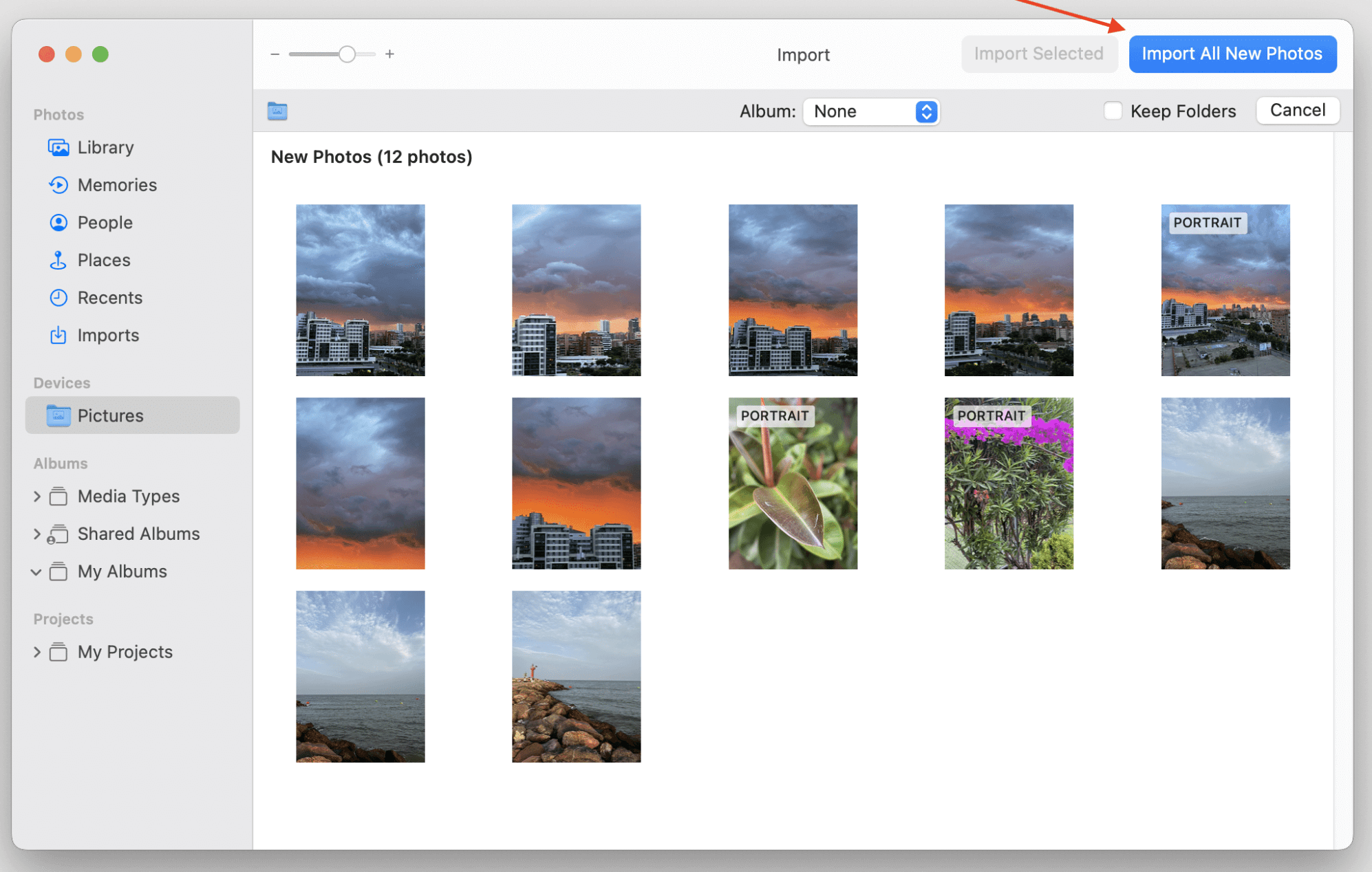View photos by Places
The height and width of the screenshot is (872, 1372).
coord(103,259)
